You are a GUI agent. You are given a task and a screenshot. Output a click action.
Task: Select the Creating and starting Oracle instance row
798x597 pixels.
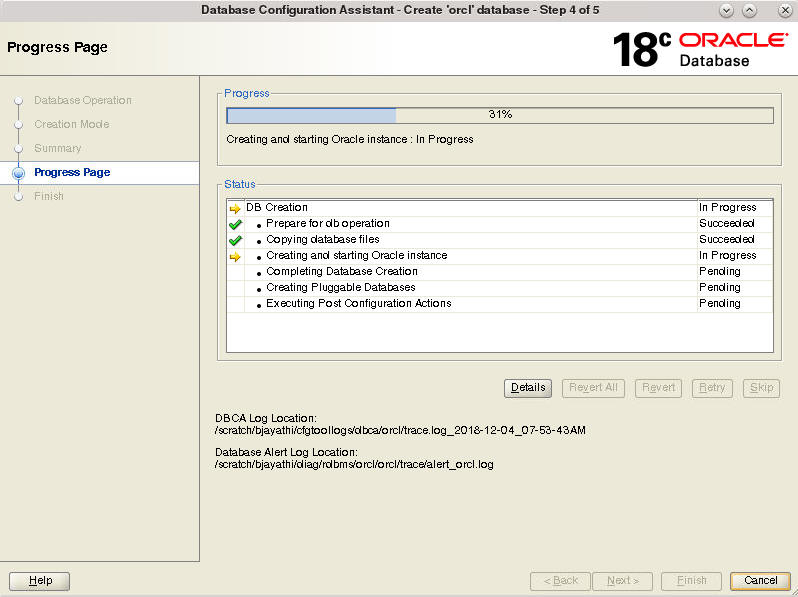[500, 255]
